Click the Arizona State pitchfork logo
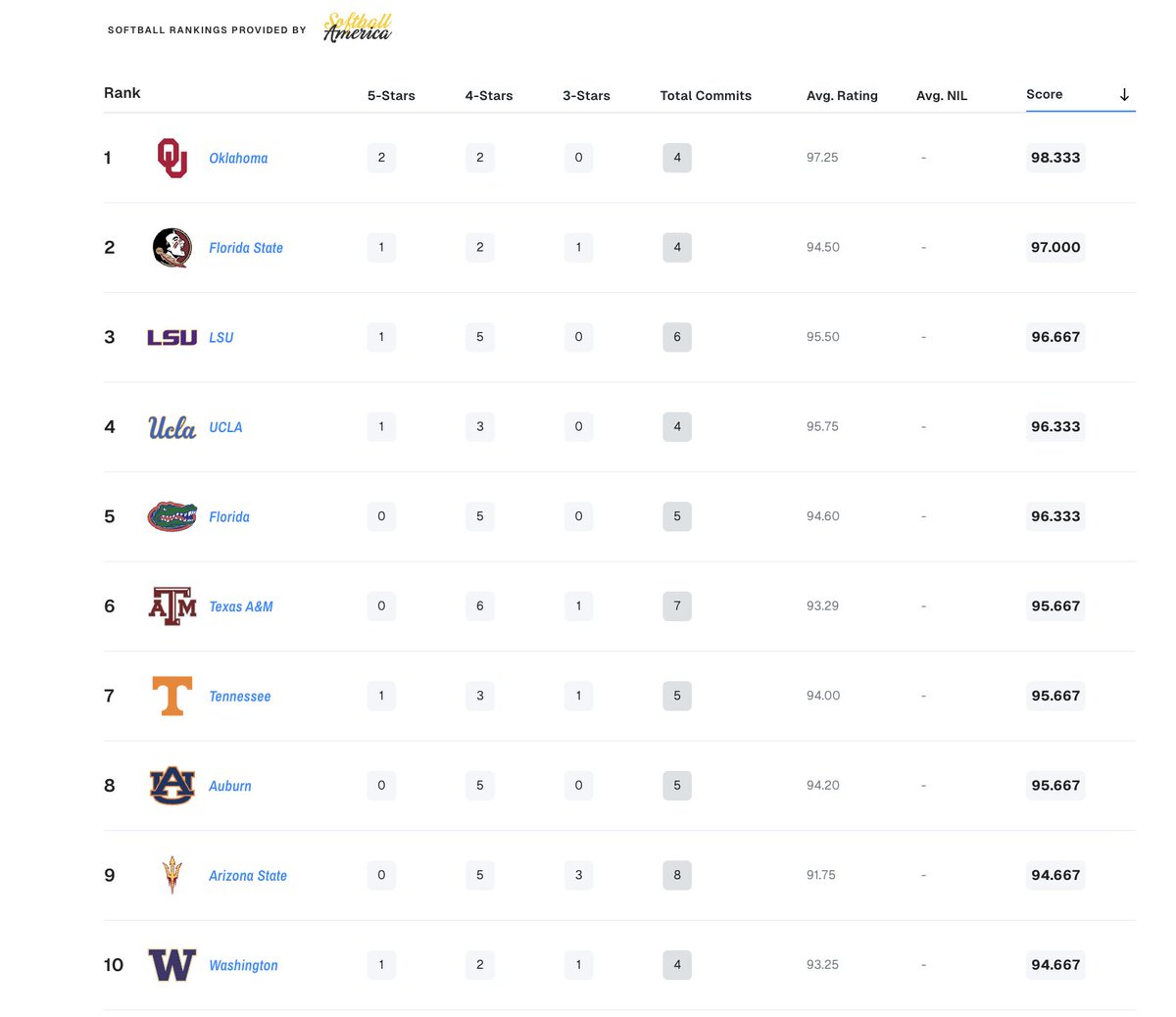 [172, 875]
